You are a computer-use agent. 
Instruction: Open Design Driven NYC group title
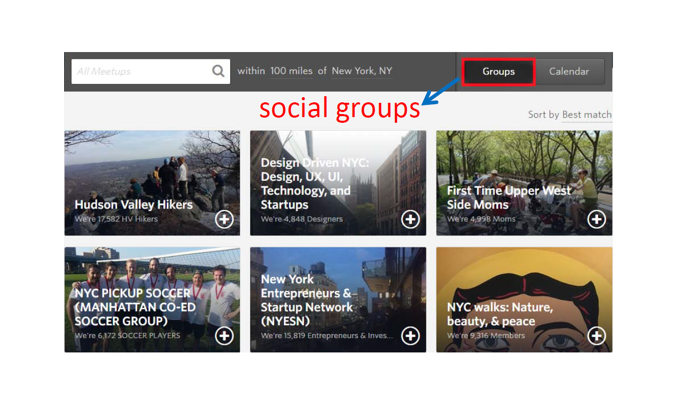[314, 183]
